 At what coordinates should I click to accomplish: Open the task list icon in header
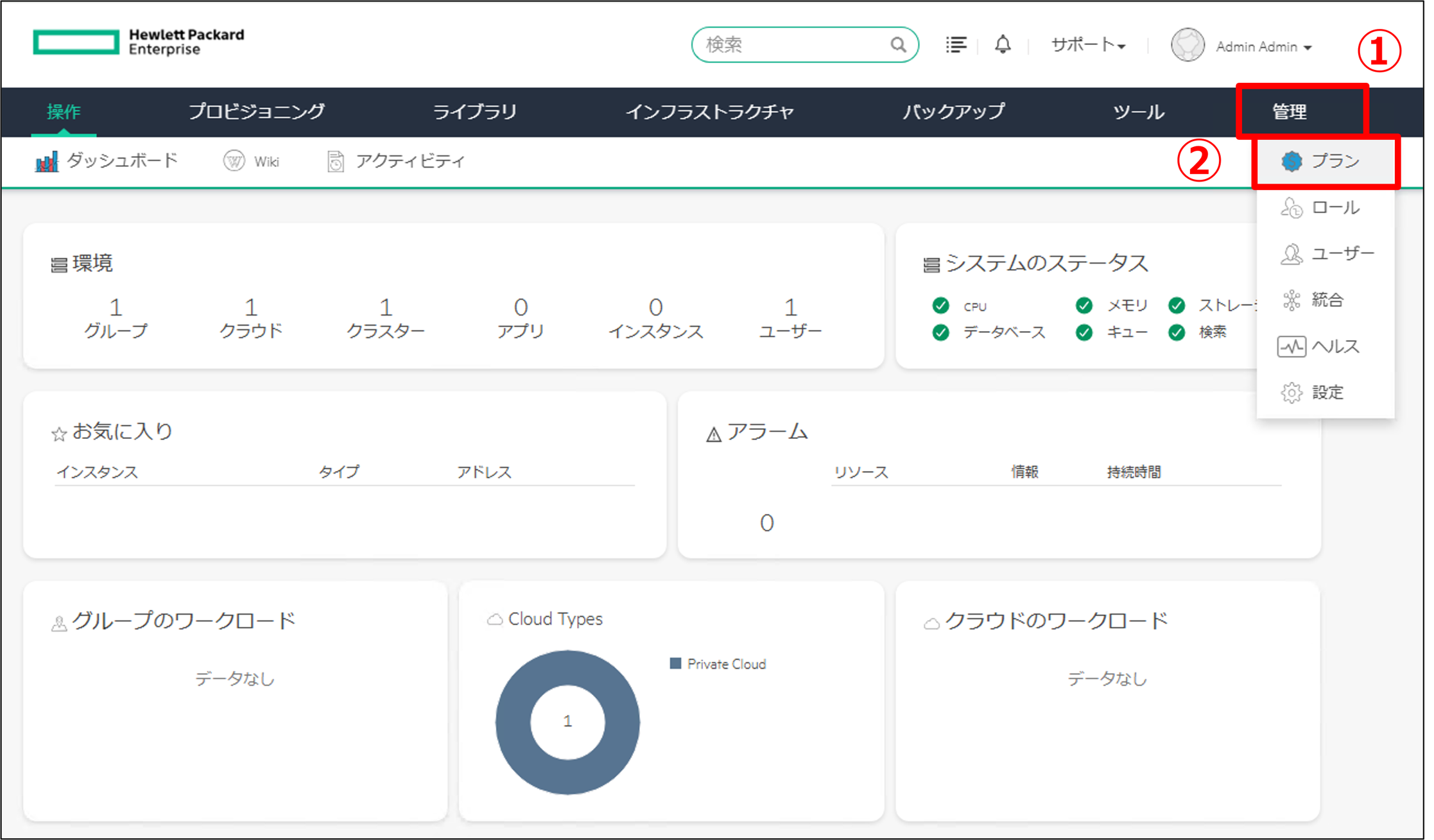click(x=956, y=45)
